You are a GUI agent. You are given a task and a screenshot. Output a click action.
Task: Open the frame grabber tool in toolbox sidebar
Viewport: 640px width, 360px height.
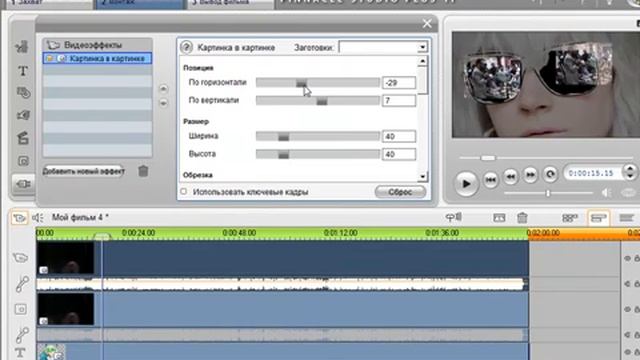pos(23,115)
